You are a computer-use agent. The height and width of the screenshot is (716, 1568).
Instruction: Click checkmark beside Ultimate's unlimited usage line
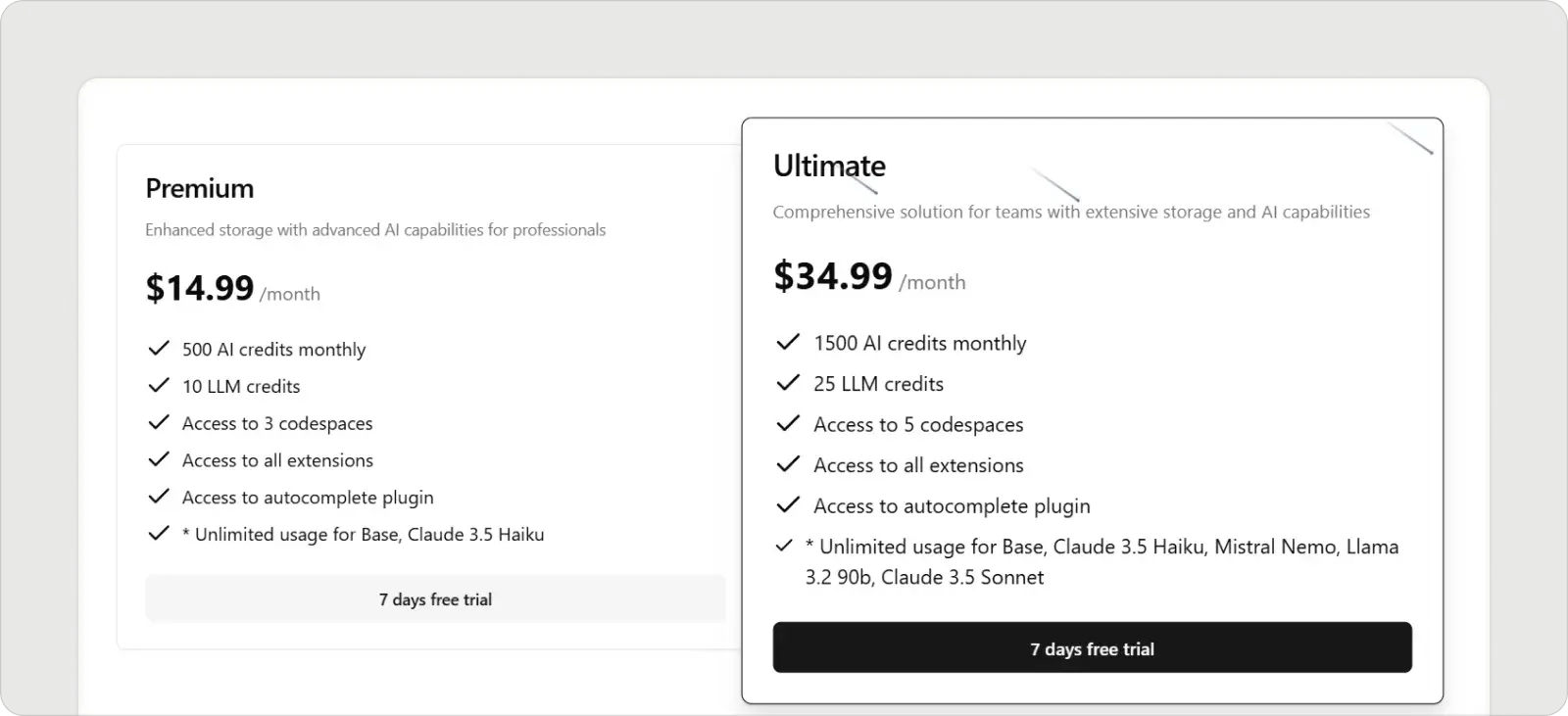tap(784, 546)
